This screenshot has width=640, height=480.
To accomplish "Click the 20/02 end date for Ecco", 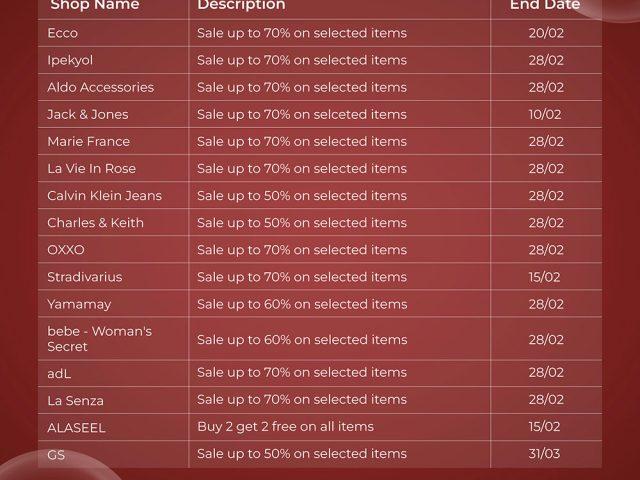I will coord(546,33).
